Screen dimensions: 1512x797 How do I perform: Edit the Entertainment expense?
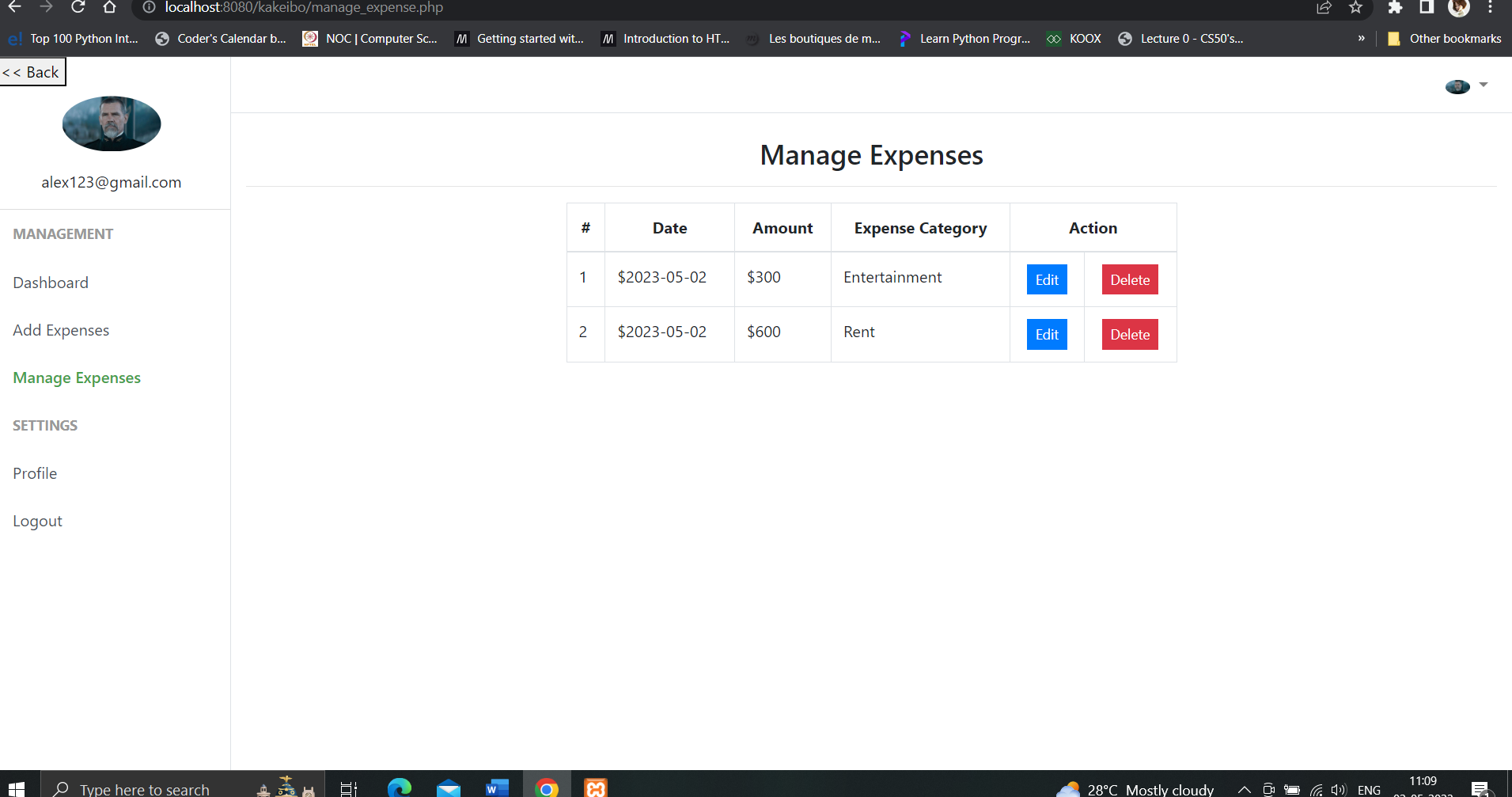[x=1046, y=279]
